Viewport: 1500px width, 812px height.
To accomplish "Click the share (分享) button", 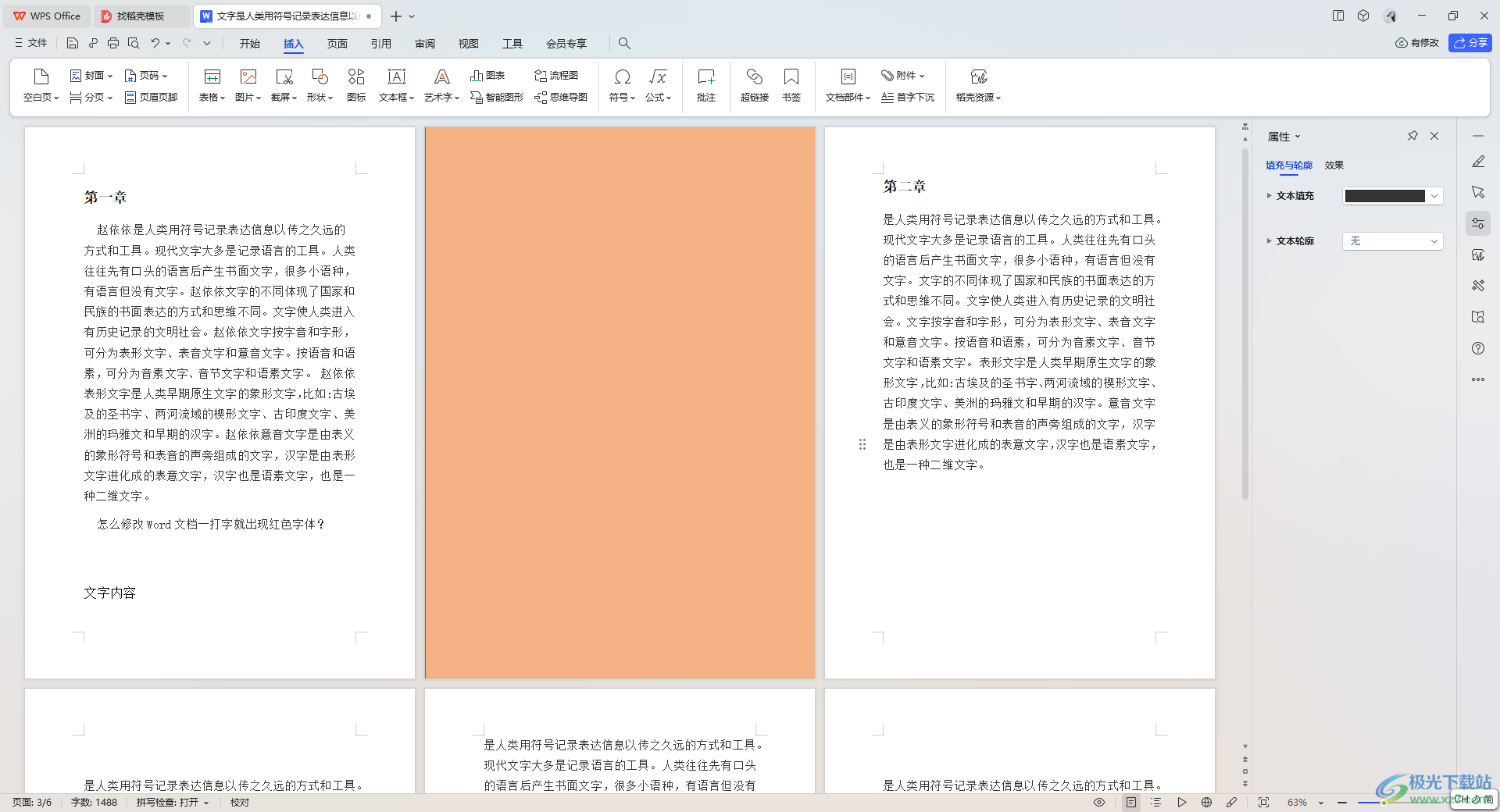I will coord(1470,43).
